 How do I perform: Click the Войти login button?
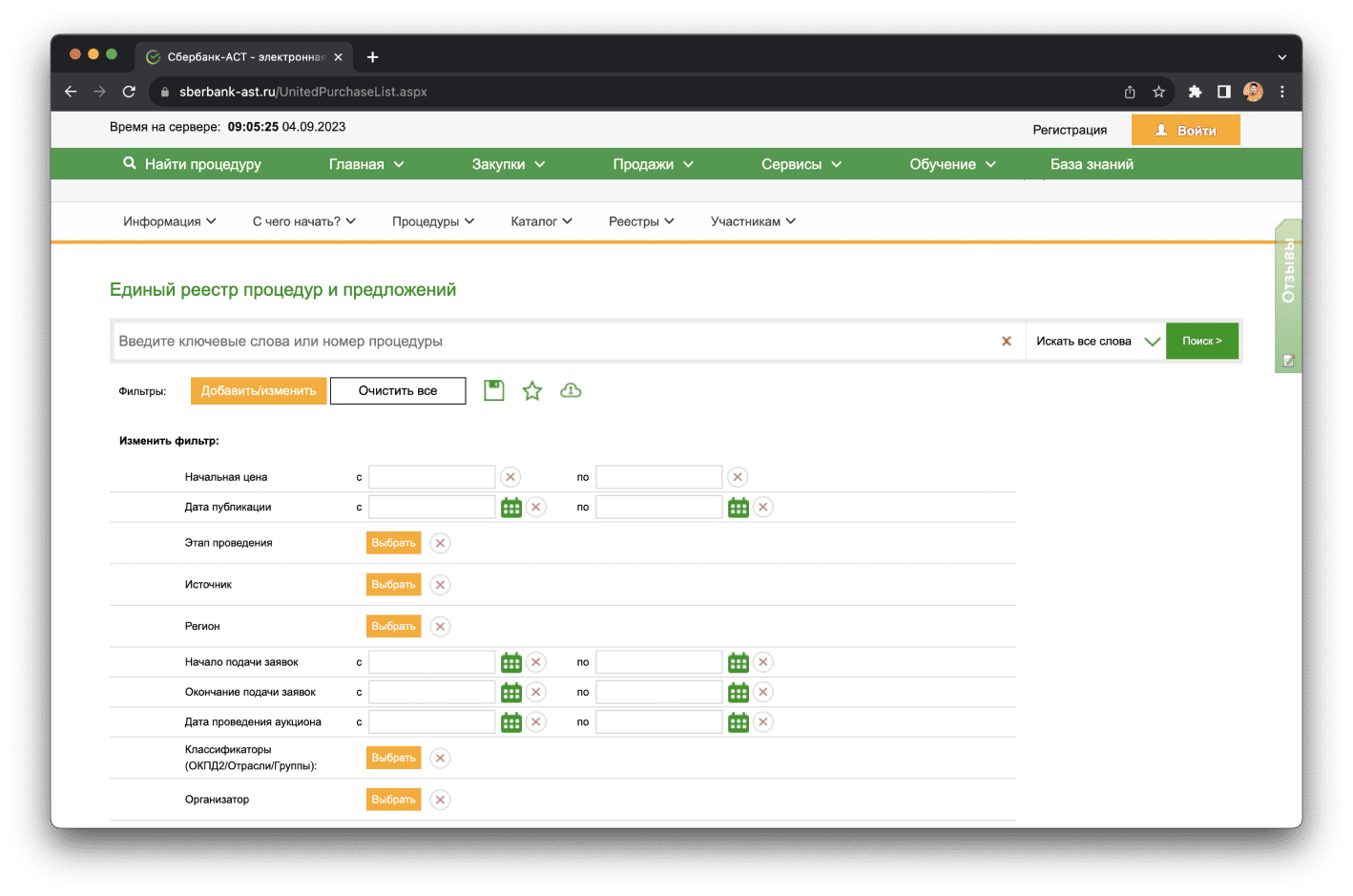pos(1185,130)
